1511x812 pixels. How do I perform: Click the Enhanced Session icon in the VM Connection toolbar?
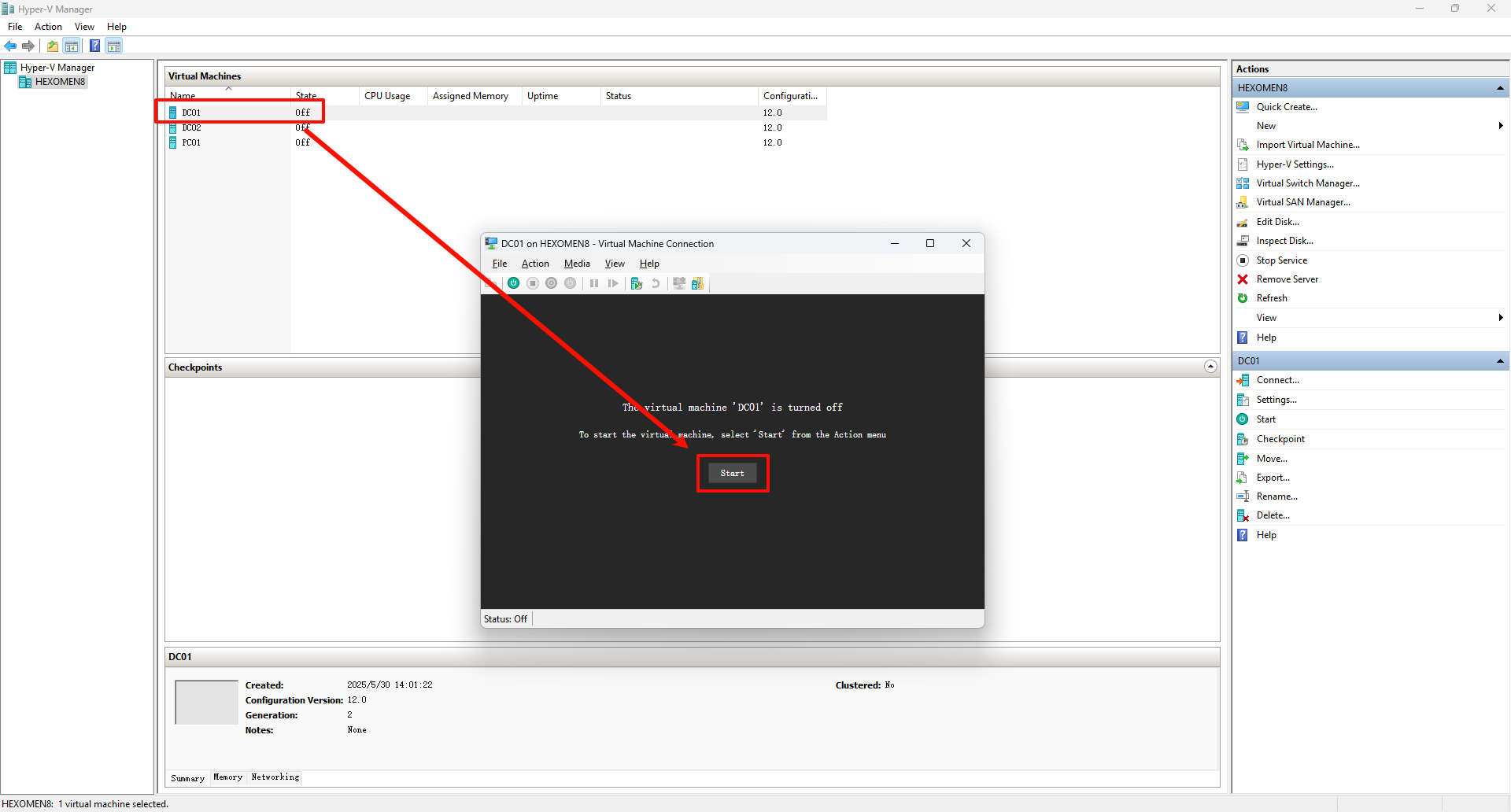tap(679, 283)
